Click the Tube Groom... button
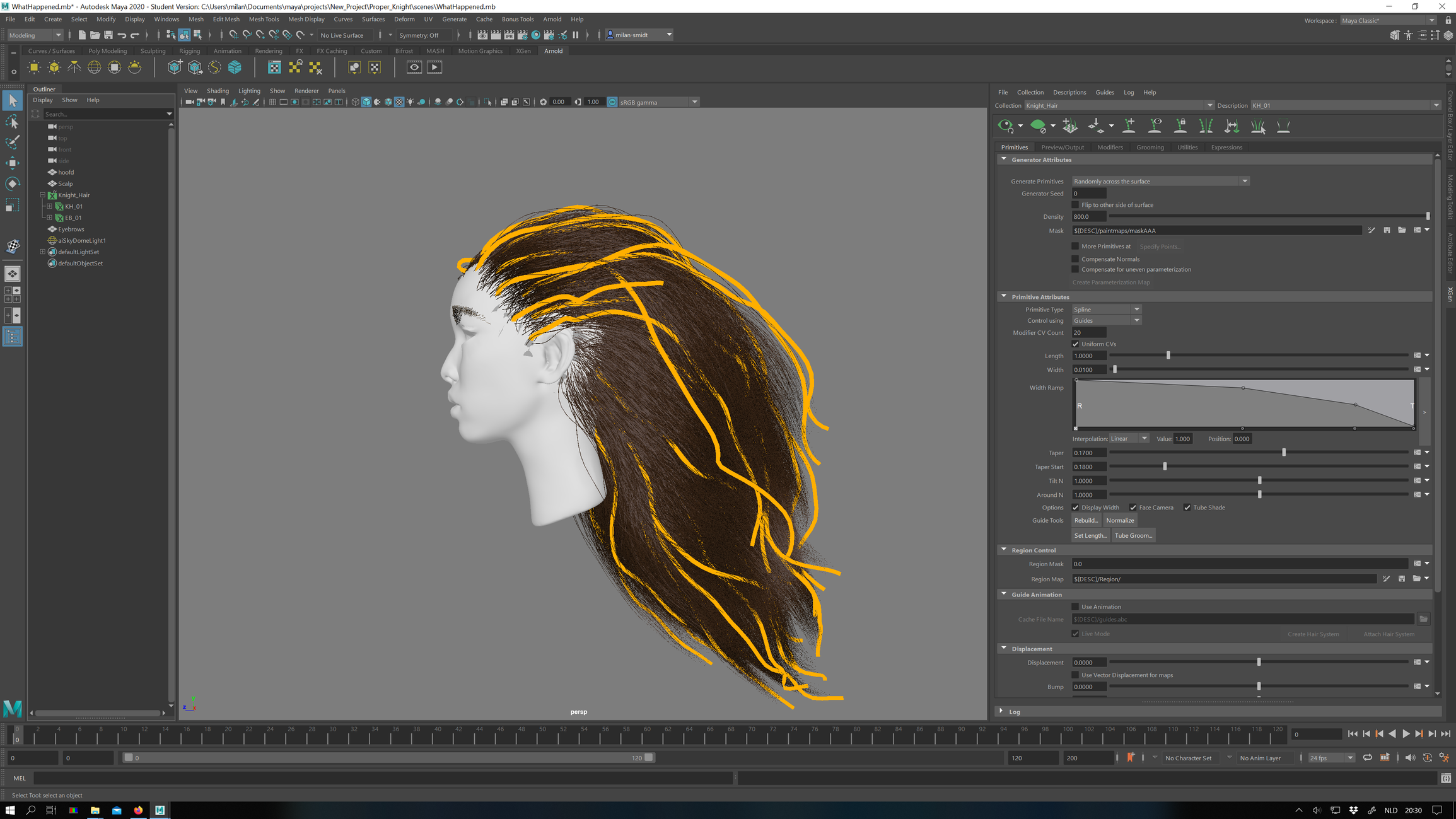 [1133, 535]
